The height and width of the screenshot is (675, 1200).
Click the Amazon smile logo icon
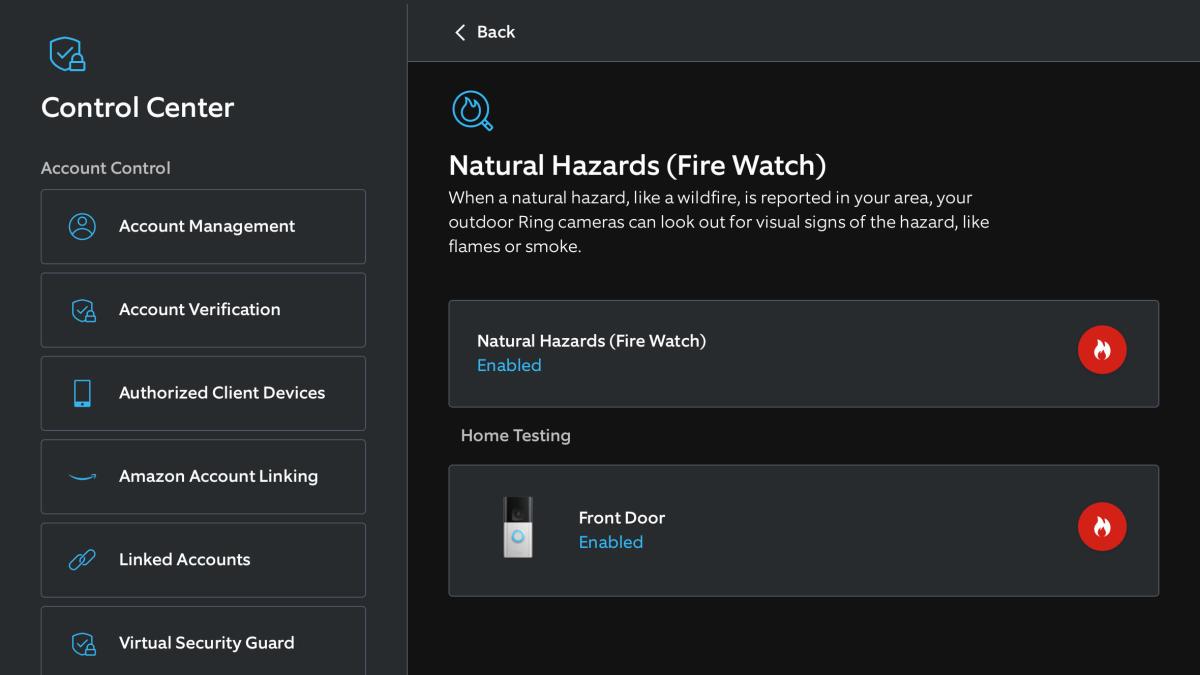(82, 477)
